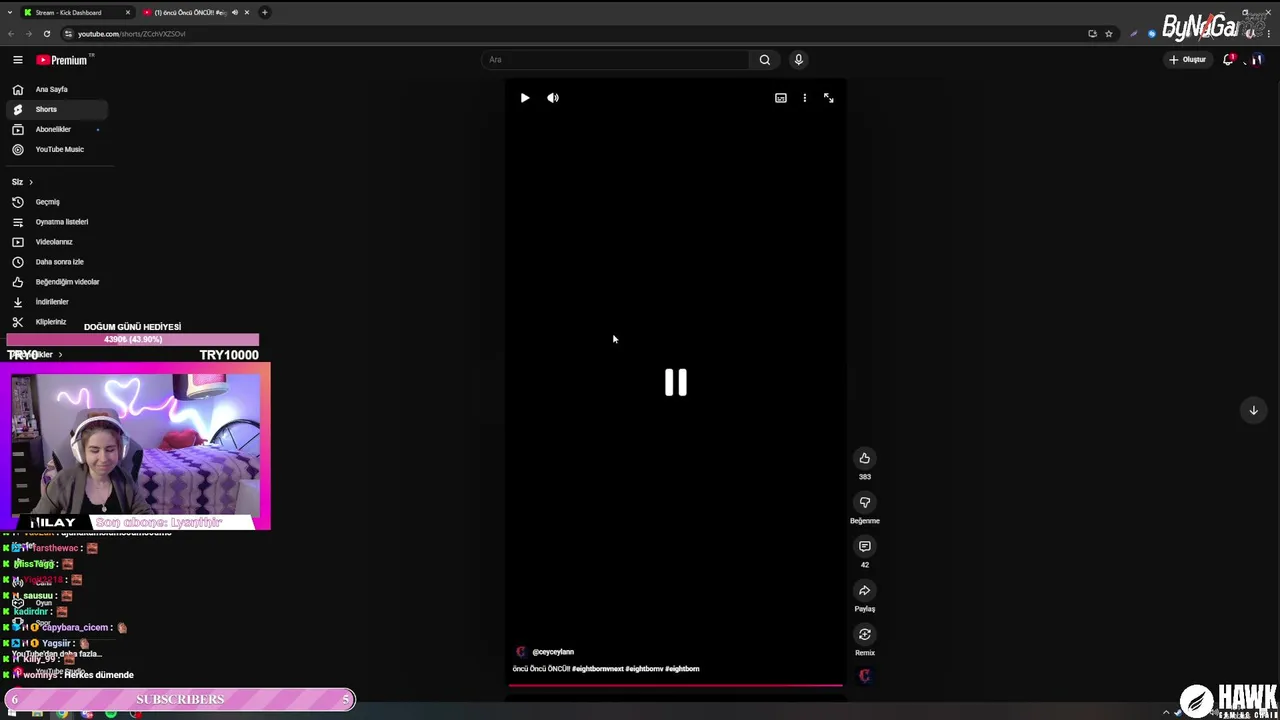Screen dimensions: 1280x720
Task: Open the YouTube hamburger guide menu
Action: [x=17, y=60]
